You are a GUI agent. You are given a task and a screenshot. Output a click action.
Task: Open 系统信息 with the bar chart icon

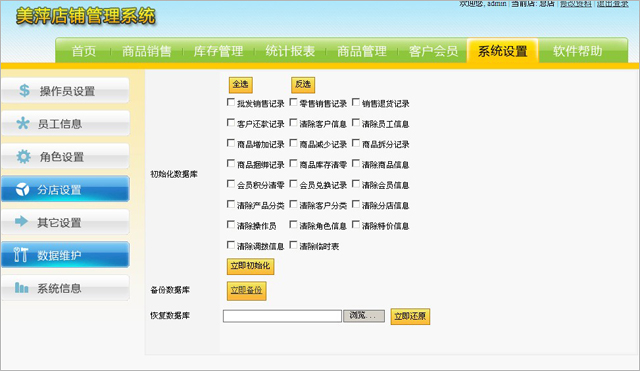65,288
